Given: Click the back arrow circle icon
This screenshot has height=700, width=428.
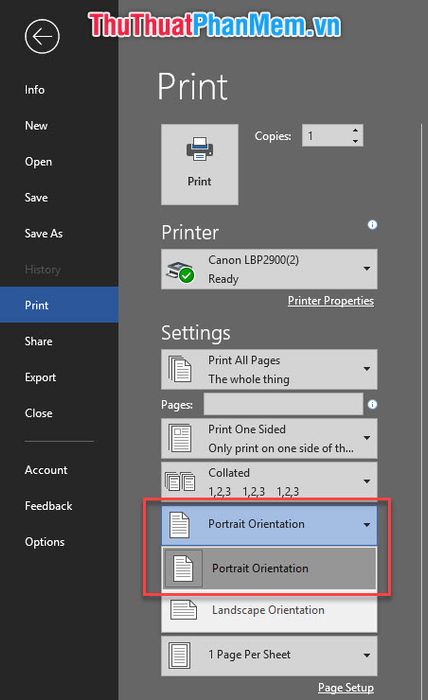Looking at the screenshot, I should [x=42, y=37].
